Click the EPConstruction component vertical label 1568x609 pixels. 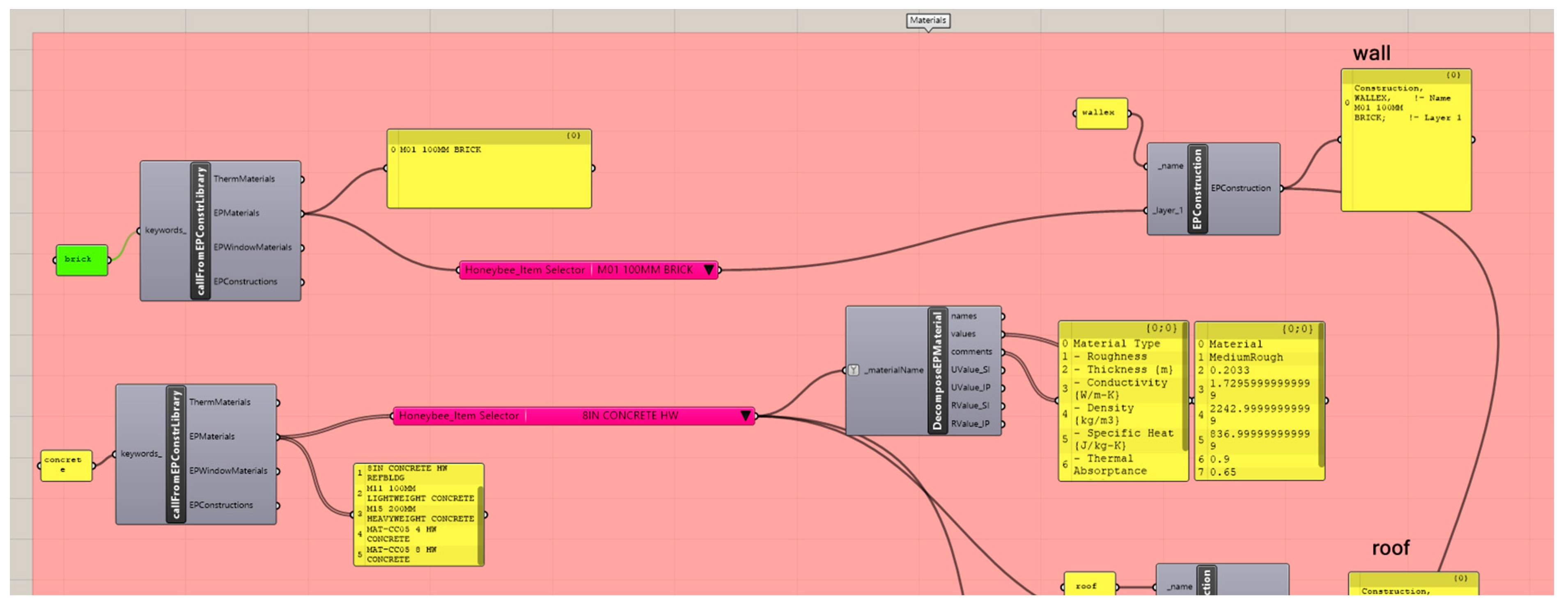tap(1197, 189)
